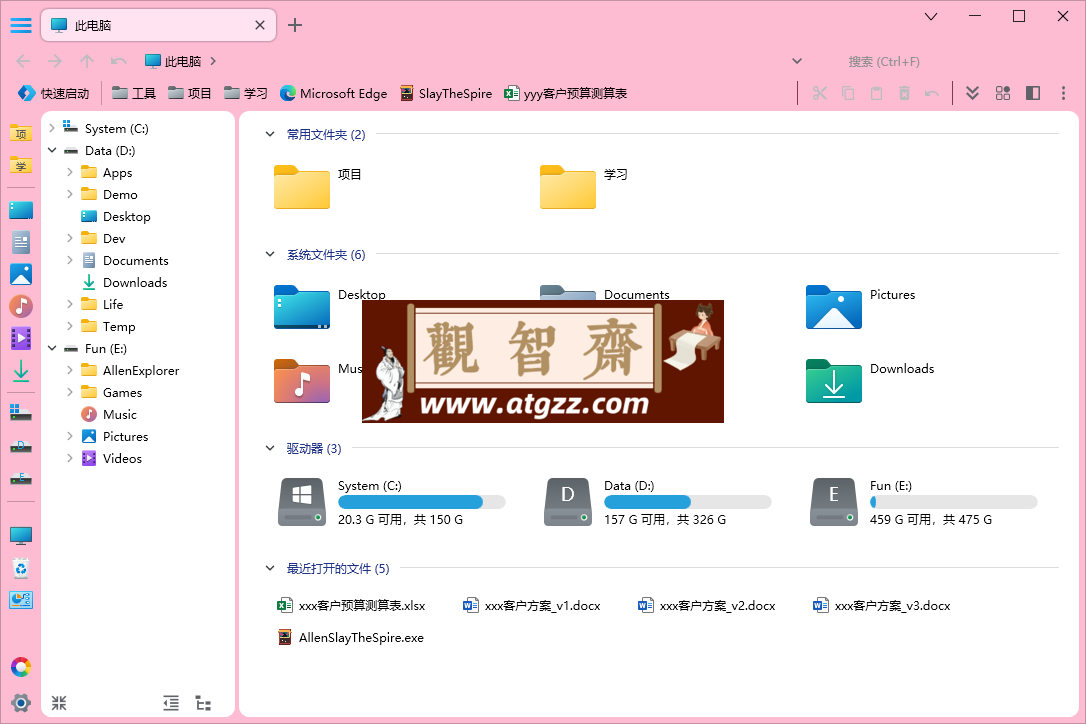Click the Copy icon in toolbar
The width and height of the screenshot is (1086, 724).
pos(848,93)
